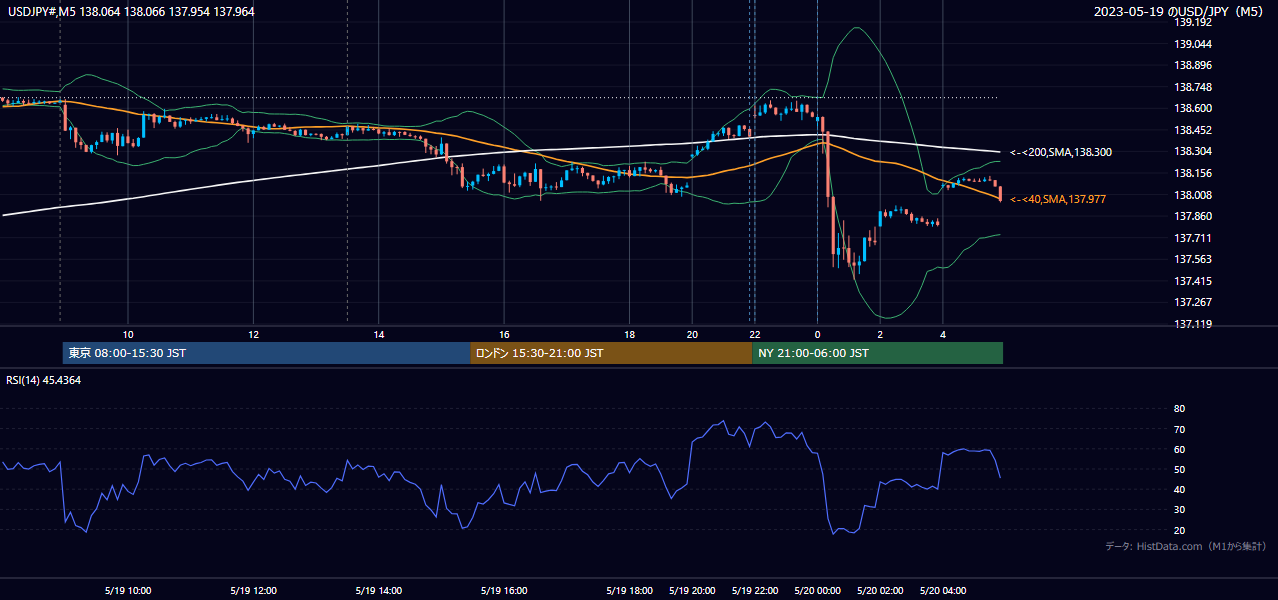Select the ロンドン 15:30-21:00 JST session bar
The width and height of the screenshot is (1278, 600).
pos(611,353)
